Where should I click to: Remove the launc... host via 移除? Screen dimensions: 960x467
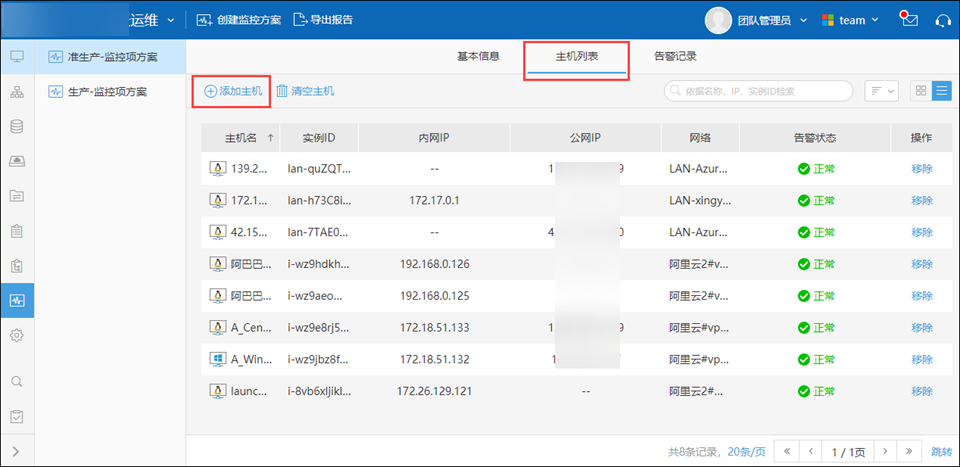(x=921, y=390)
